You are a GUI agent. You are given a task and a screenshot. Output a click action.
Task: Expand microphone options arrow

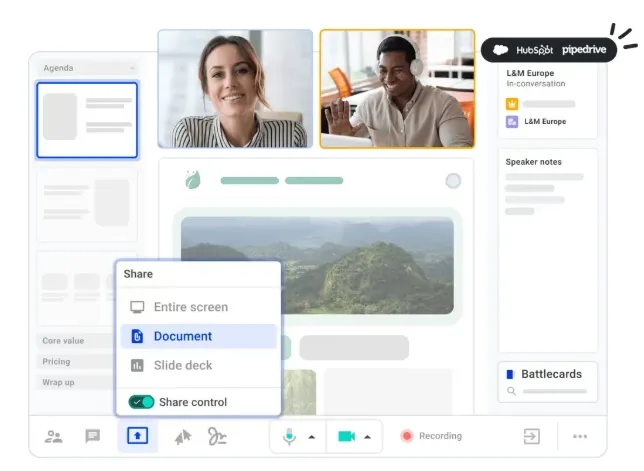tap(312, 437)
